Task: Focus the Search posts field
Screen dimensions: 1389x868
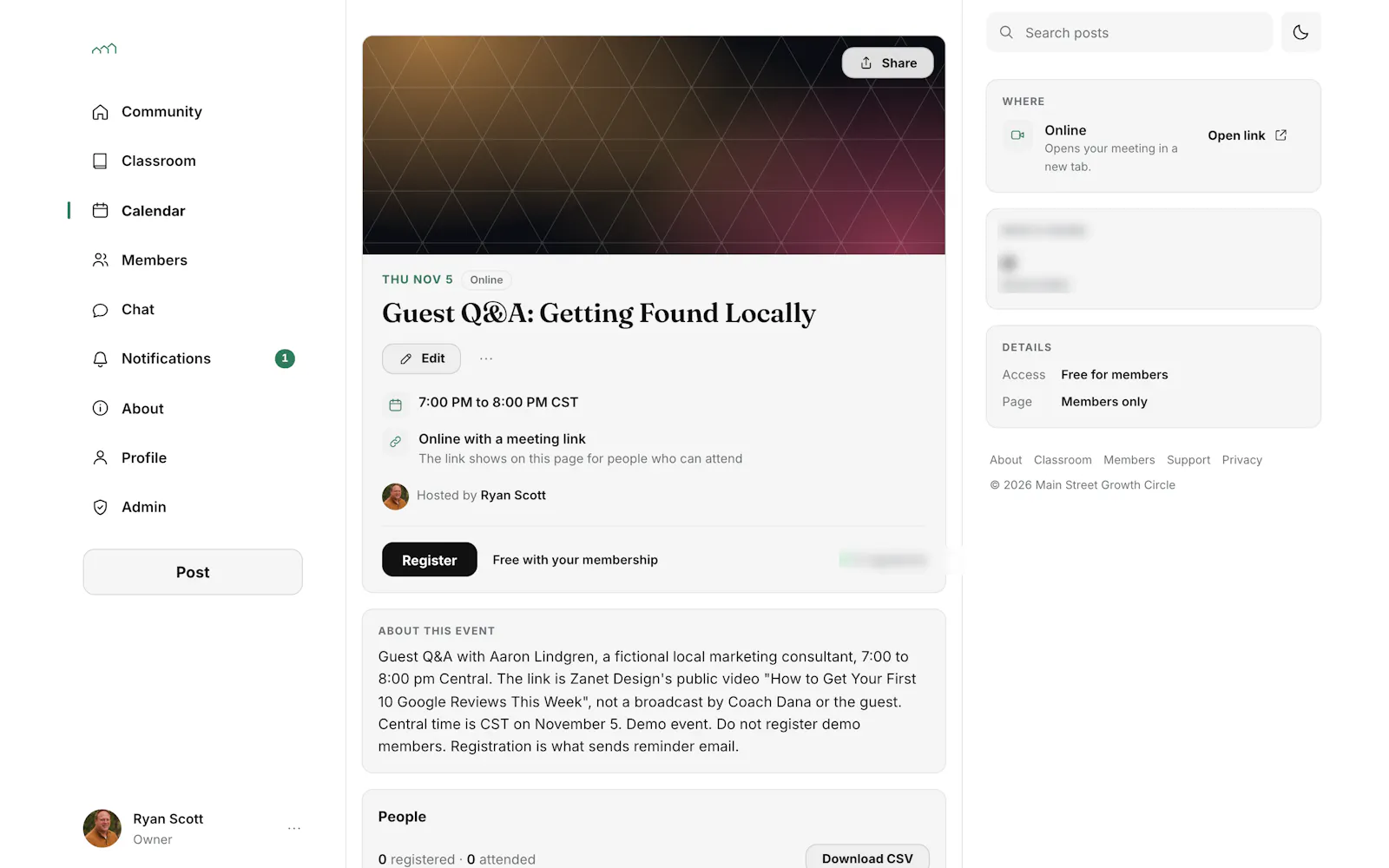Action: (x=1129, y=32)
